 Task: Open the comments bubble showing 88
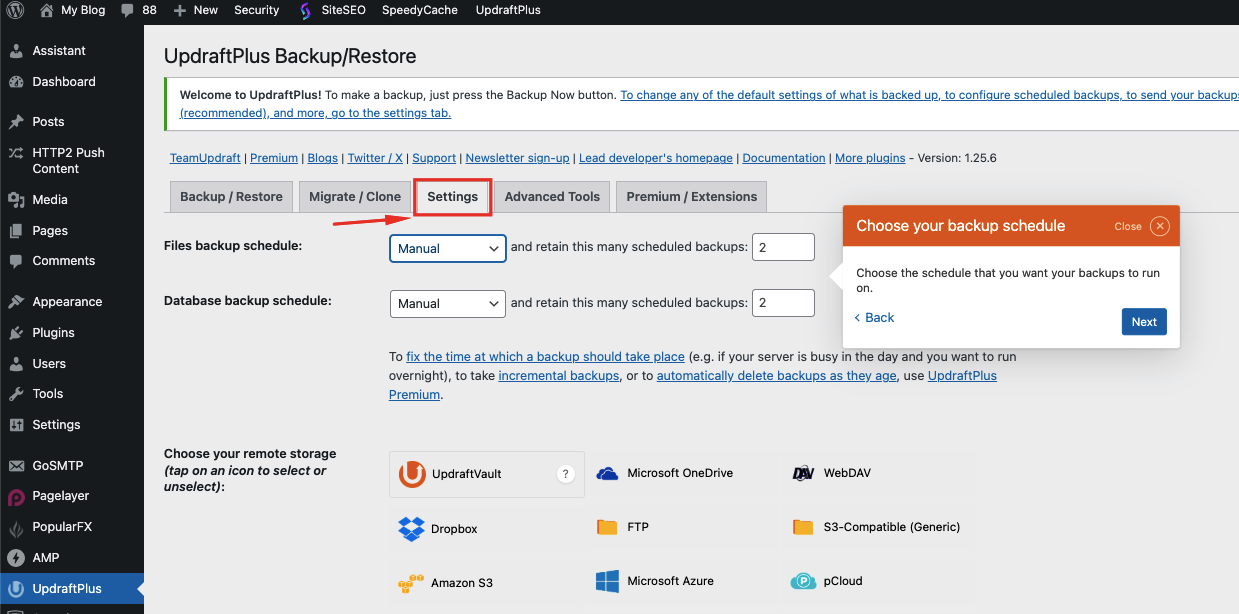(x=127, y=10)
